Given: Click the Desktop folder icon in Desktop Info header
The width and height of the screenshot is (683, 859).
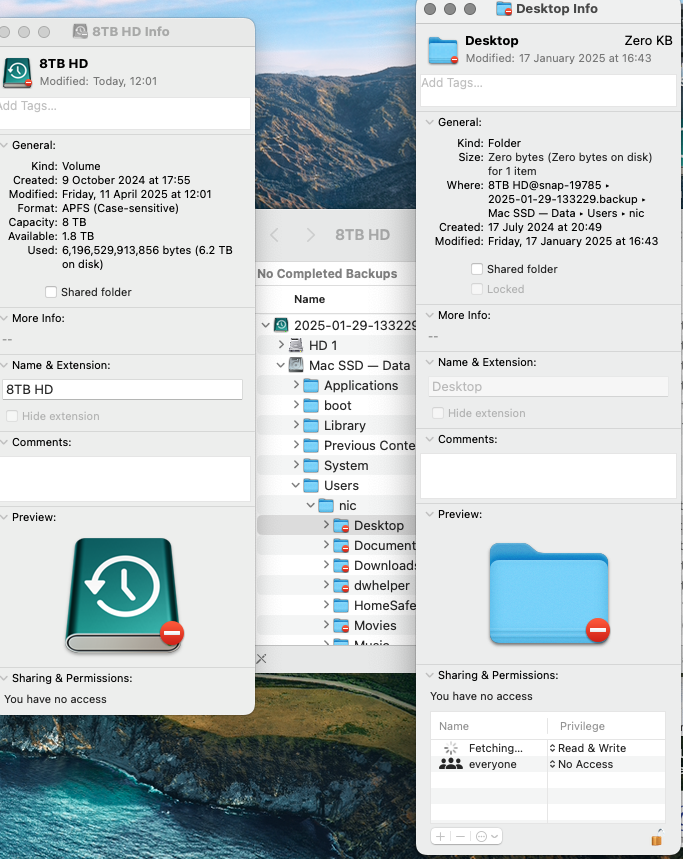Looking at the screenshot, I should tap(443, 50).
